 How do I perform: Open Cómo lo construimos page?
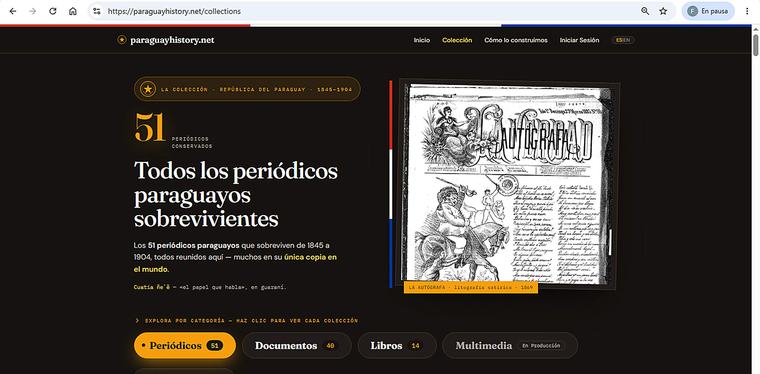coord(516,40)
